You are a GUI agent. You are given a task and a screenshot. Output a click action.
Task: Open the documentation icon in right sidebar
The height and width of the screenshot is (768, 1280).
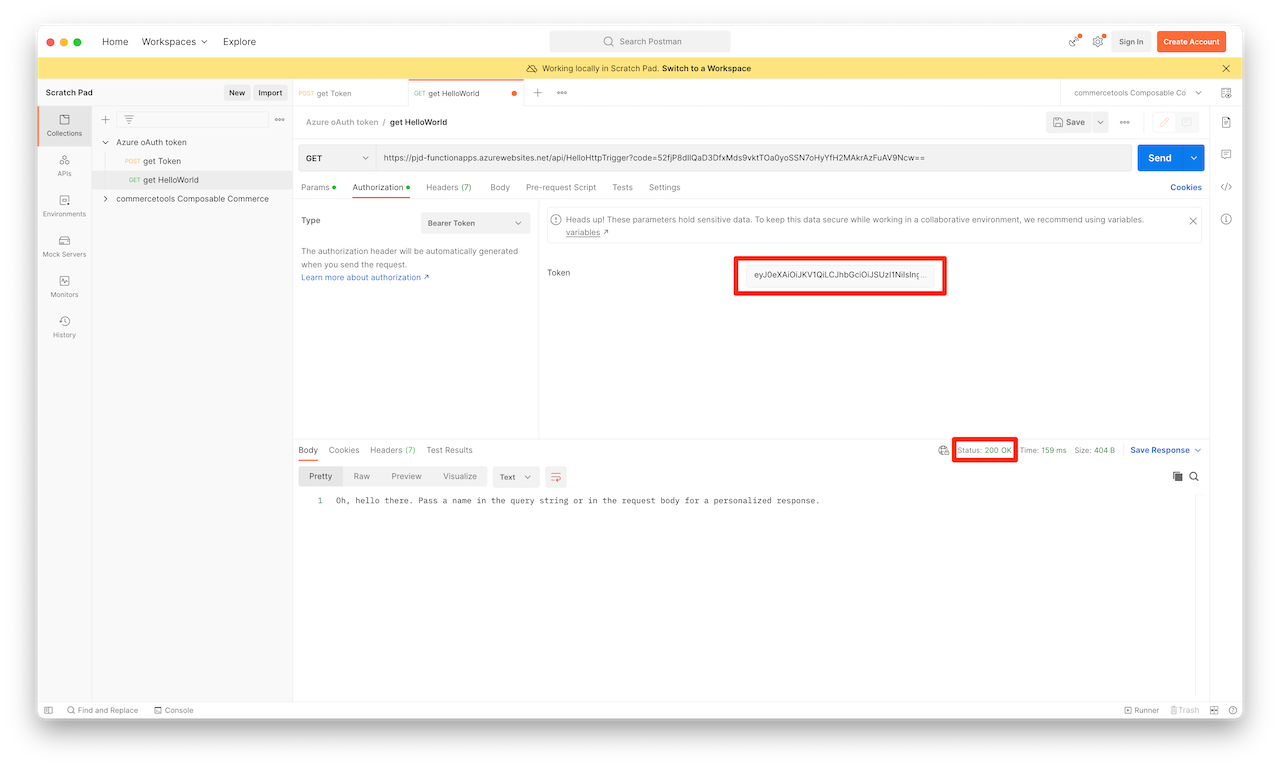click(1226, 122)
